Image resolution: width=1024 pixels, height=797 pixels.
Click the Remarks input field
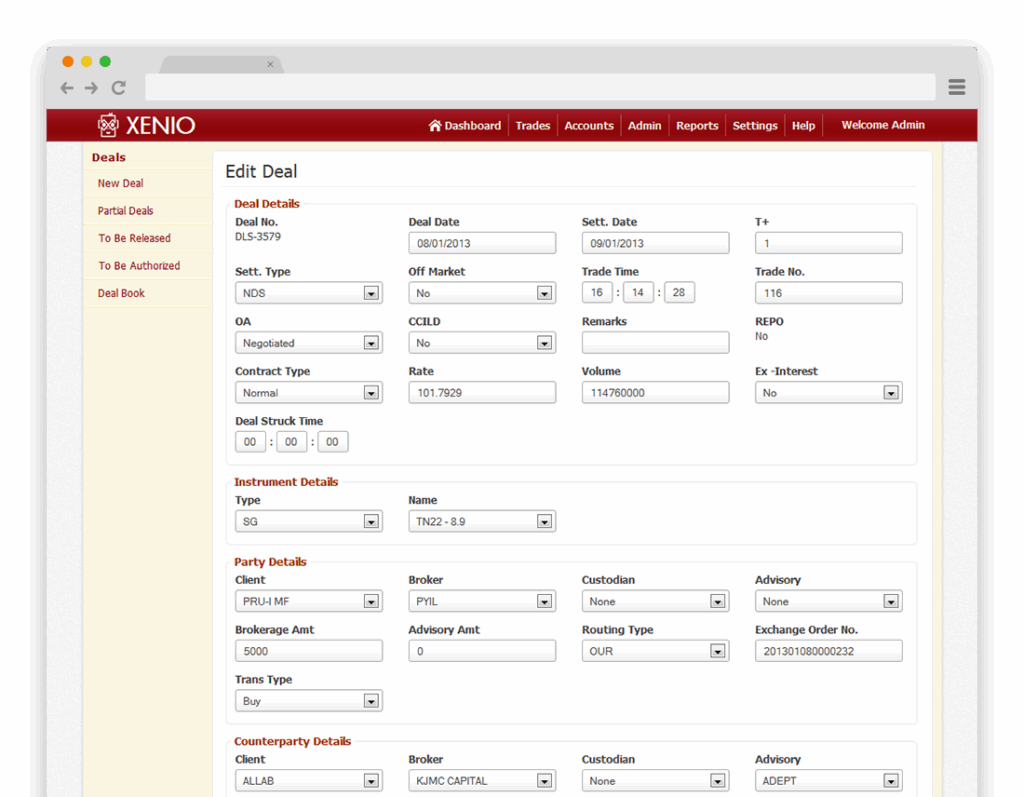655,342
